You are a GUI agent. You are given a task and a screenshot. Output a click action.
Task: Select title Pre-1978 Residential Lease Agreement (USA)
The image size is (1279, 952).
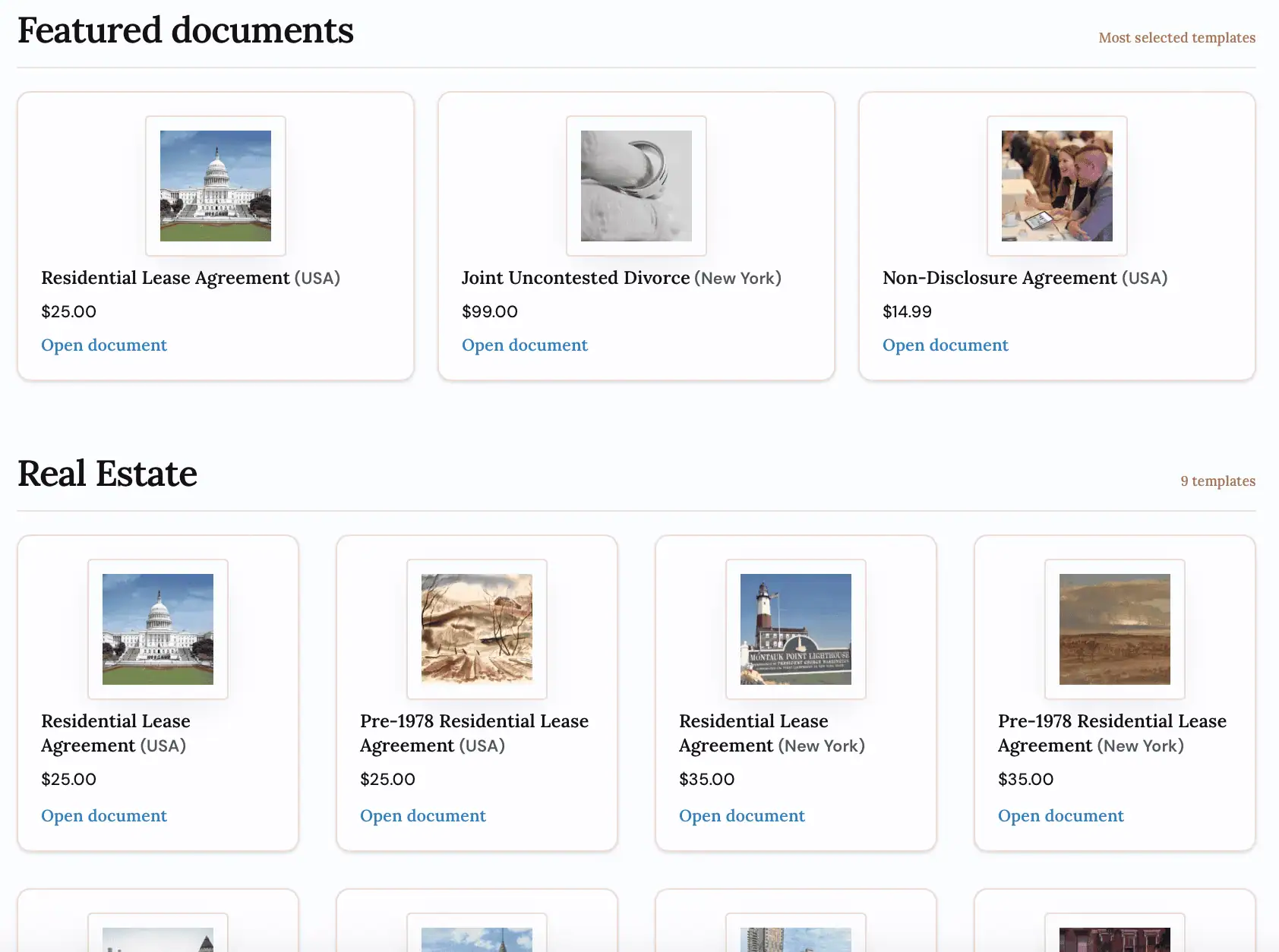(x=475, y=733)
